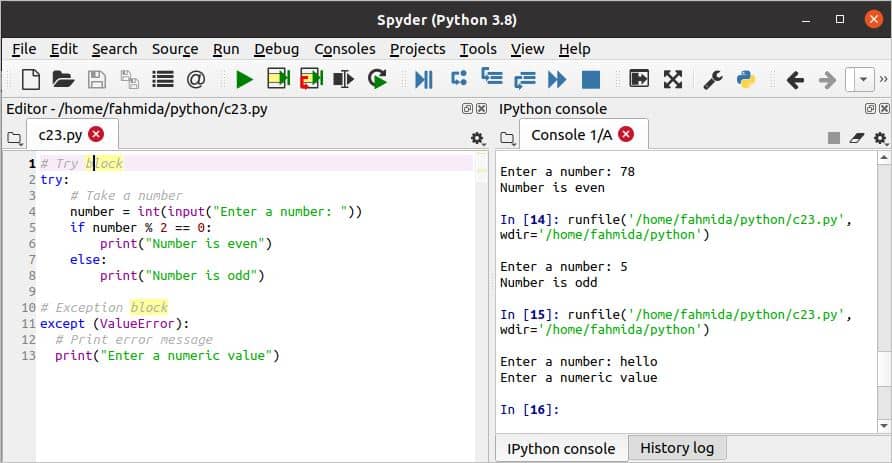
Task: Close the c23.py editor tab
Action: tap(96, 134)
